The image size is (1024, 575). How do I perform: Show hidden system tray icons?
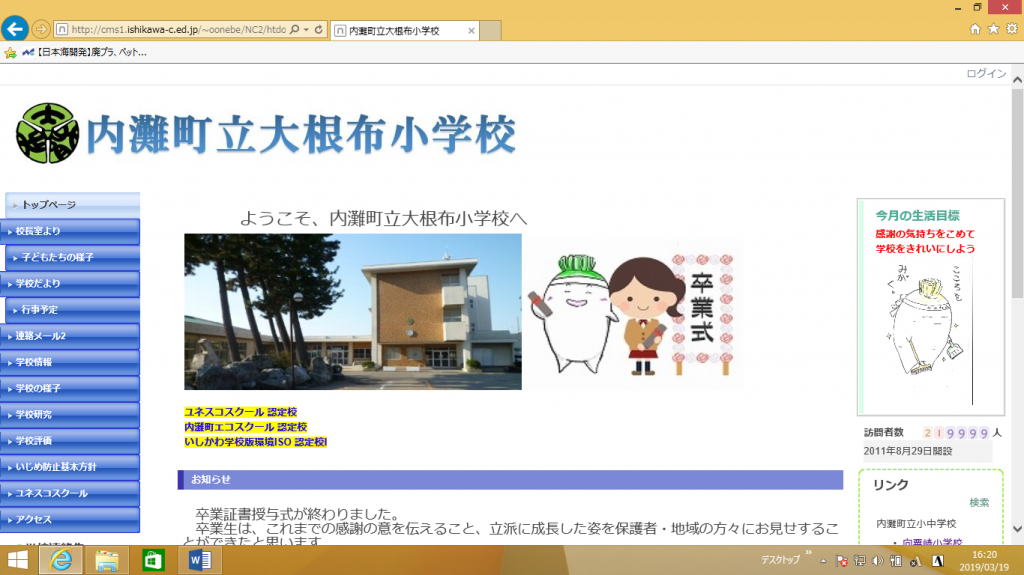825,560
